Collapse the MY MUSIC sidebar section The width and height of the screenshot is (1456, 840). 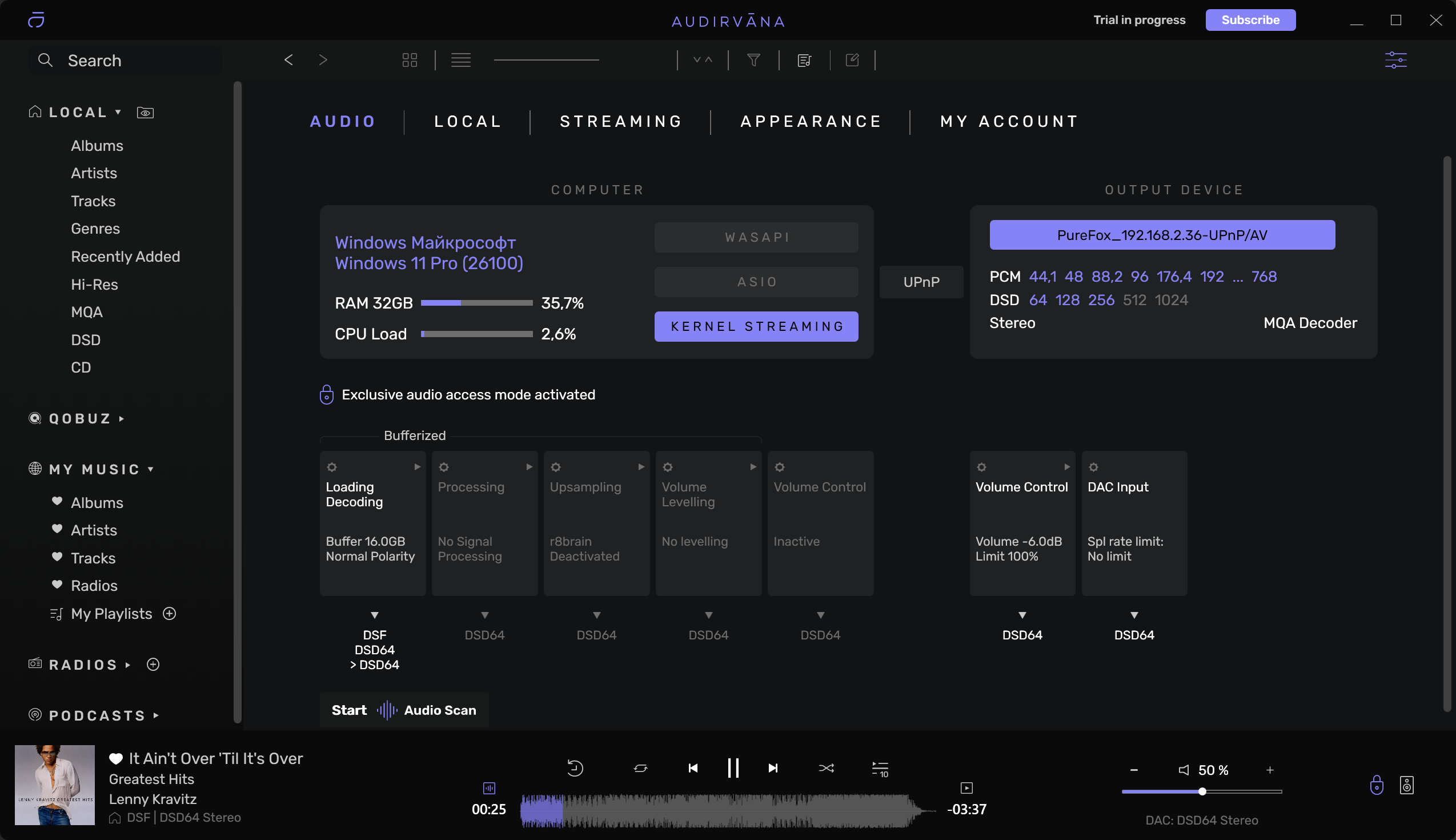[150, 469]
